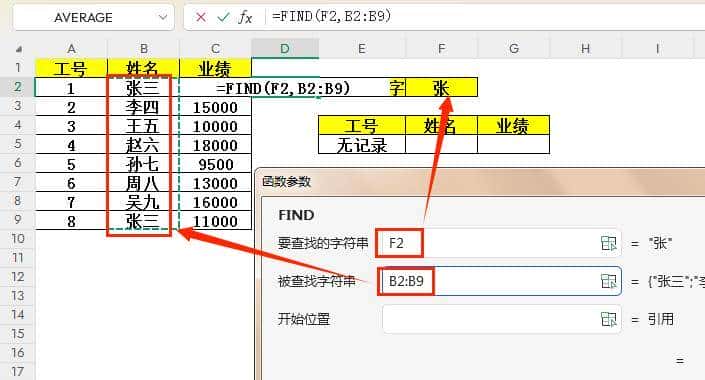The image size is (705, 380).
Task: Select row 10 header
Action: click(18, 238)
